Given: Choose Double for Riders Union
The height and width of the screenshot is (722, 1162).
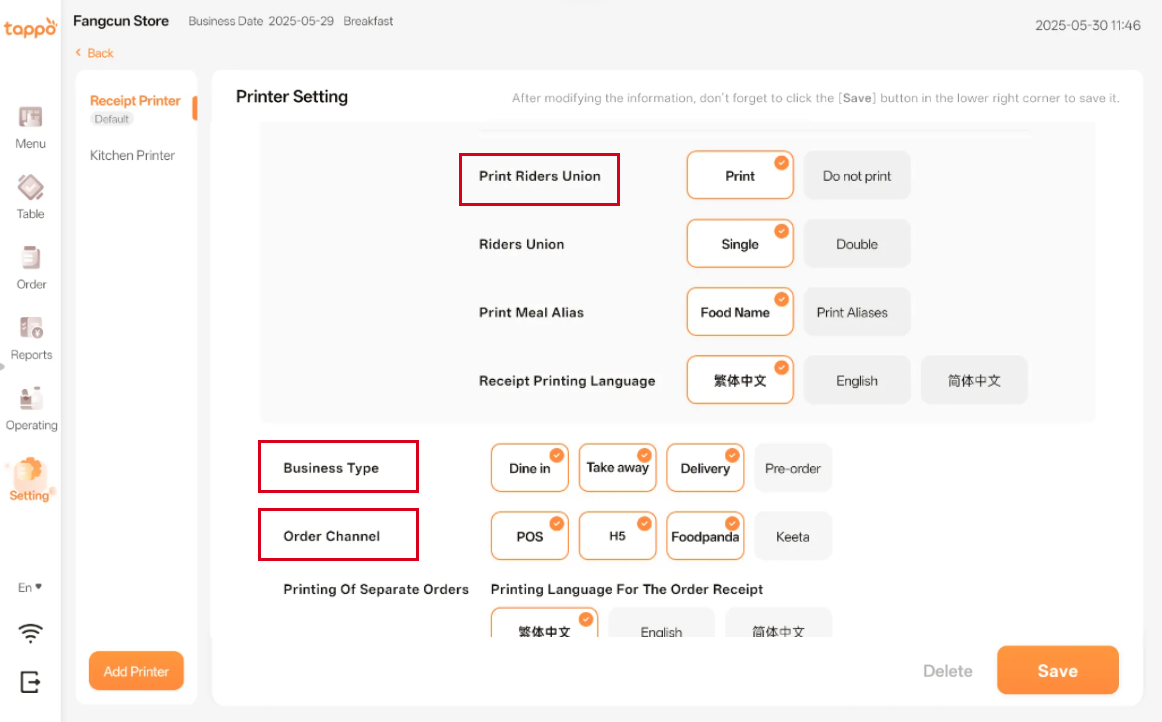Looking at the screenshot, I should [x=856, y=244].
